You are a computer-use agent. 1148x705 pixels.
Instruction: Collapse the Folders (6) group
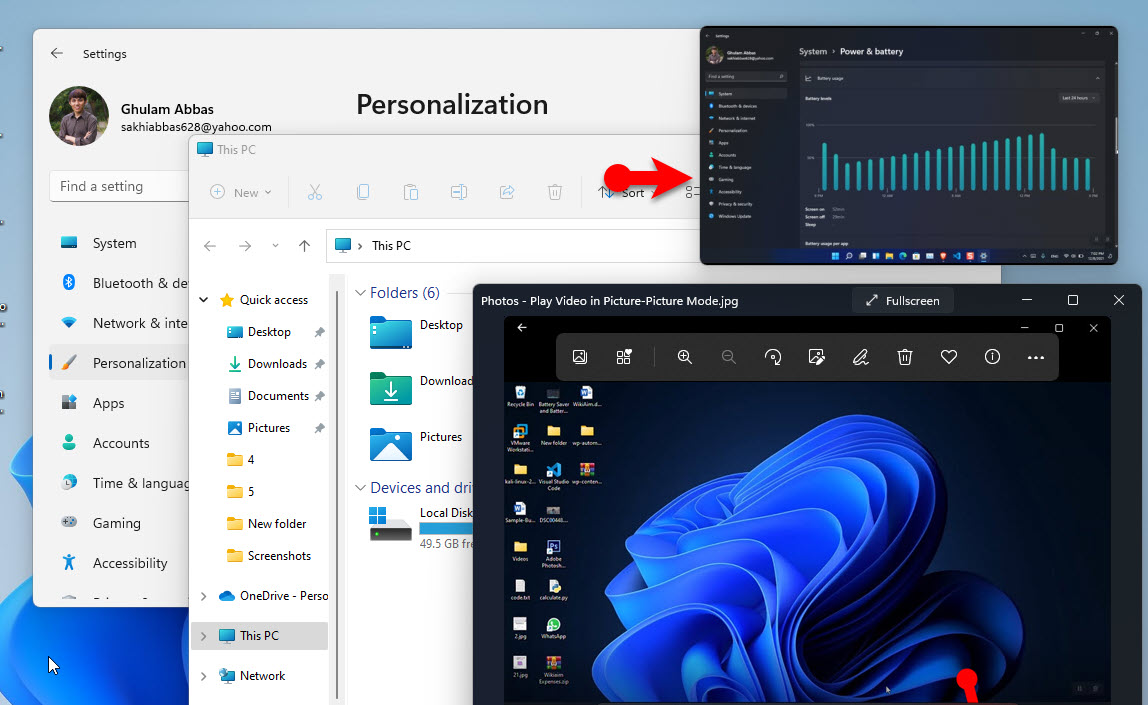(x=360, y=293)
